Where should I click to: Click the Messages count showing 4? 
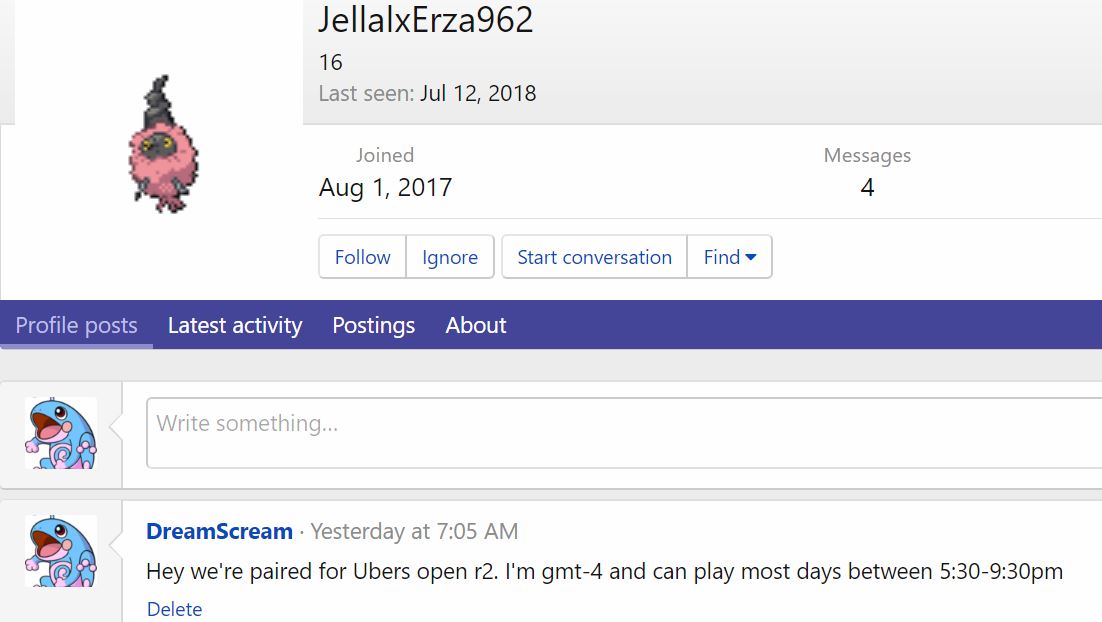[867, 187]
